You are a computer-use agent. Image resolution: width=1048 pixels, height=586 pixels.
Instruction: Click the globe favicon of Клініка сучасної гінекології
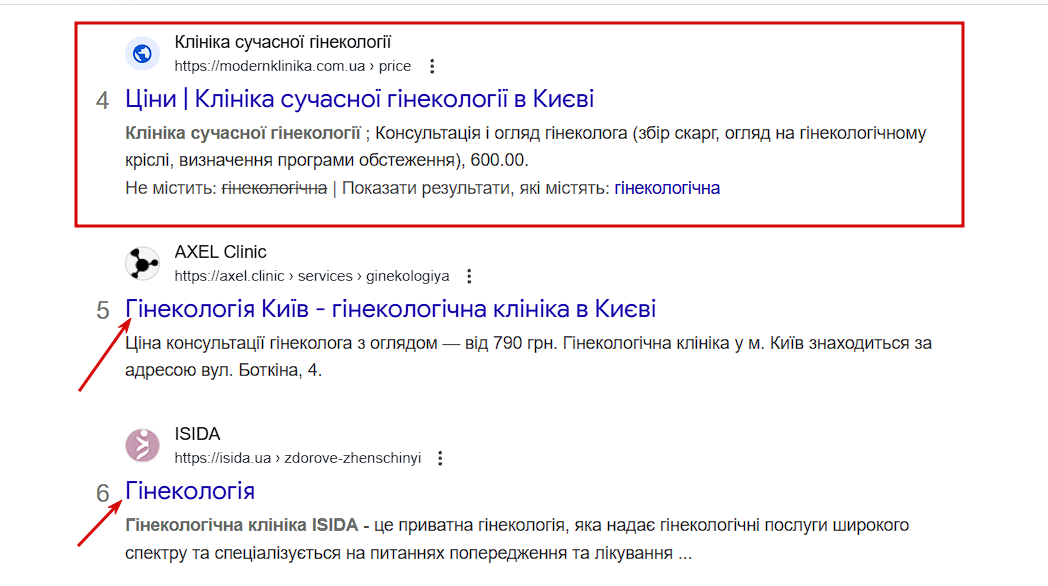[142, 53]
